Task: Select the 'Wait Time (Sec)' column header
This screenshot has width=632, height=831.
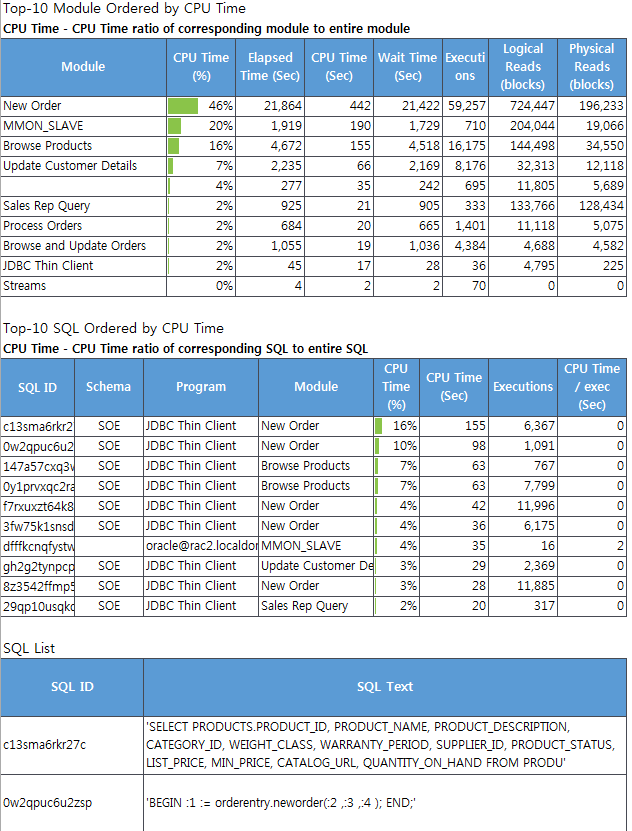Action: coord(407,67)
